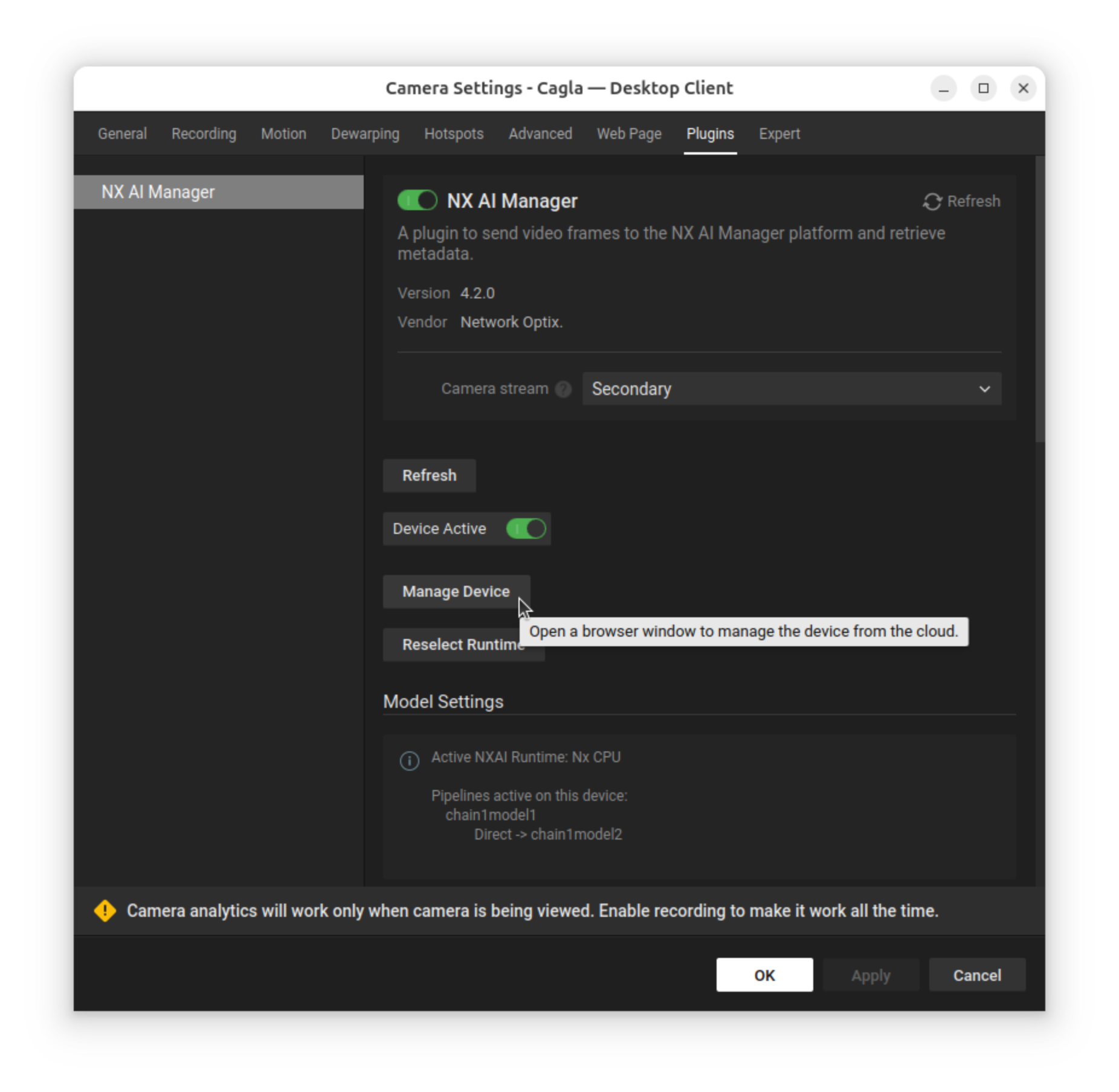Select NX AI Manager in the plugin list
The height and width of the screenshot is (1092, 1119).
(219, 192)
